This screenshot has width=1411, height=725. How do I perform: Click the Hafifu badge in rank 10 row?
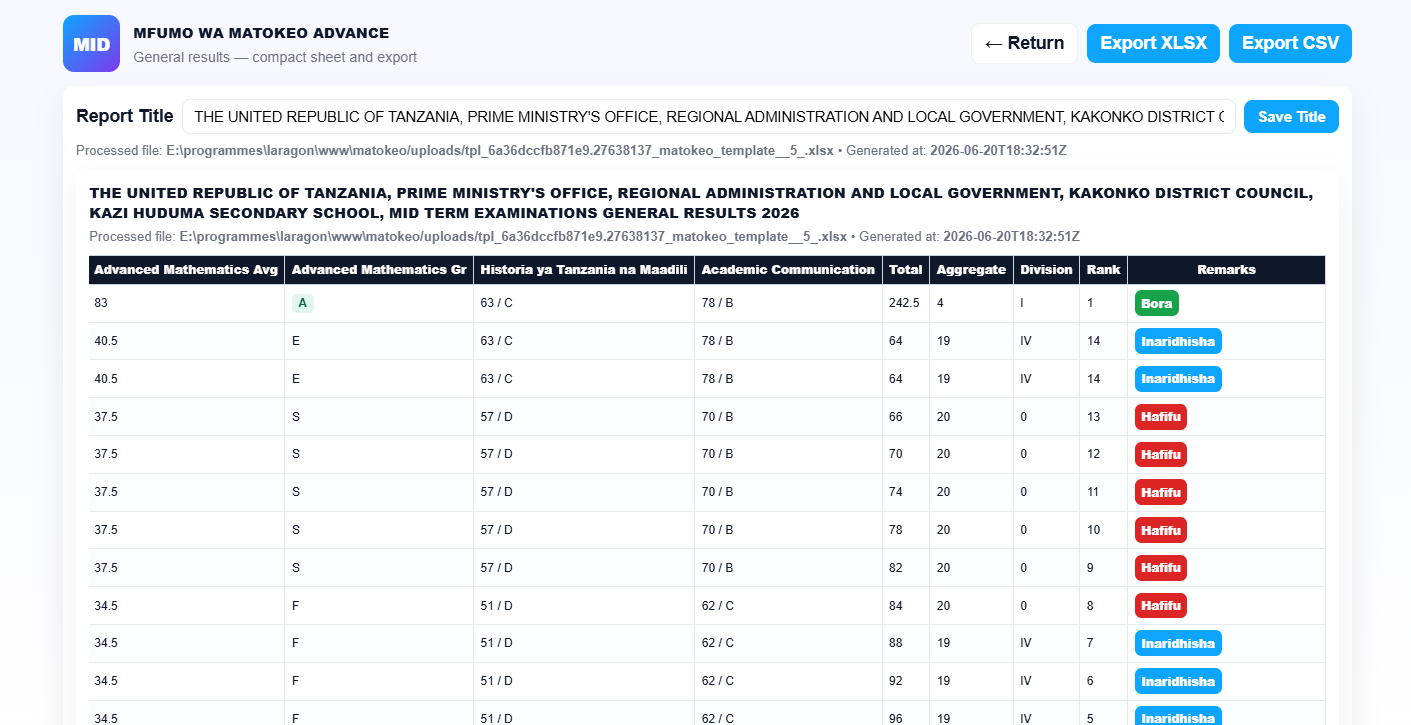[1161, 530]
